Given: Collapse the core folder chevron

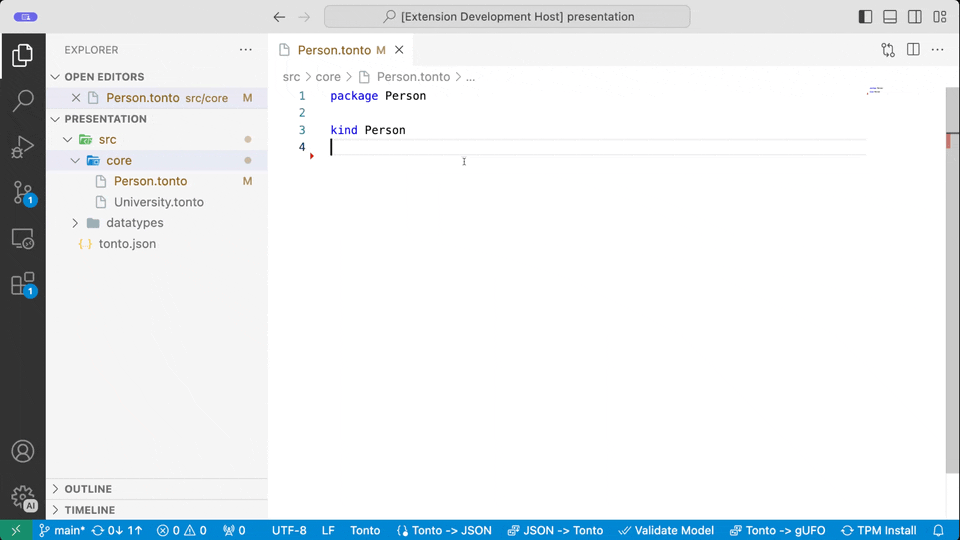Looking at the screenshot, I should [75, 160].
